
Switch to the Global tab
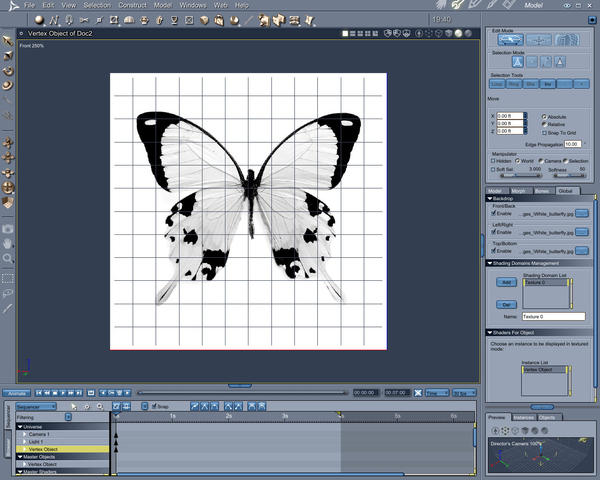tap(566, 191)
